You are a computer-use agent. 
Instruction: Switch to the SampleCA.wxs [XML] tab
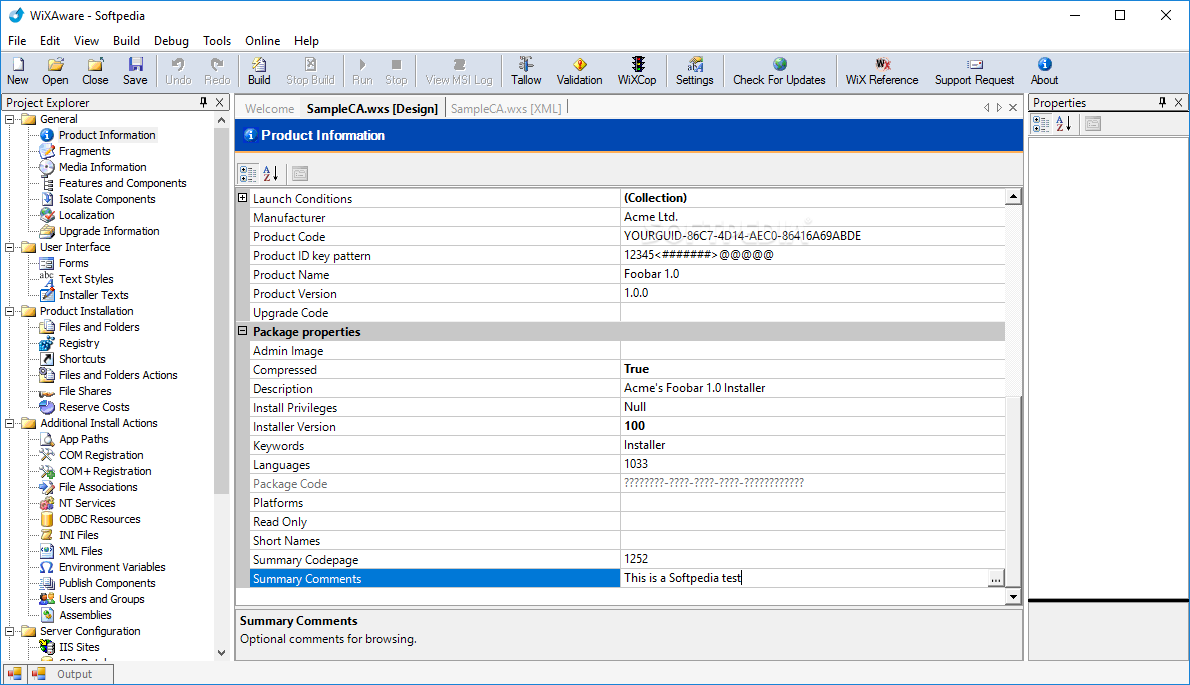[x=506, y=108]
